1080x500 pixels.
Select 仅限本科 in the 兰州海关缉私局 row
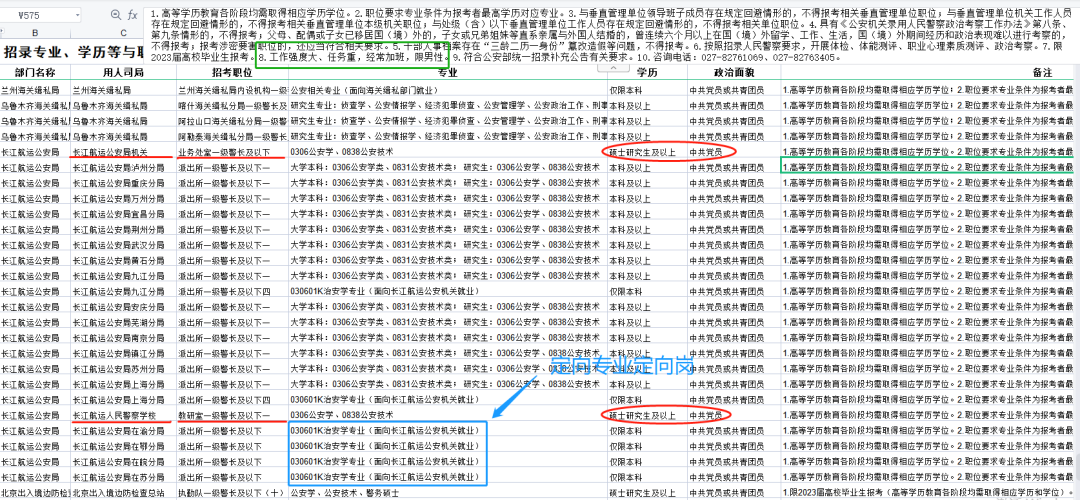click(647, 90)
